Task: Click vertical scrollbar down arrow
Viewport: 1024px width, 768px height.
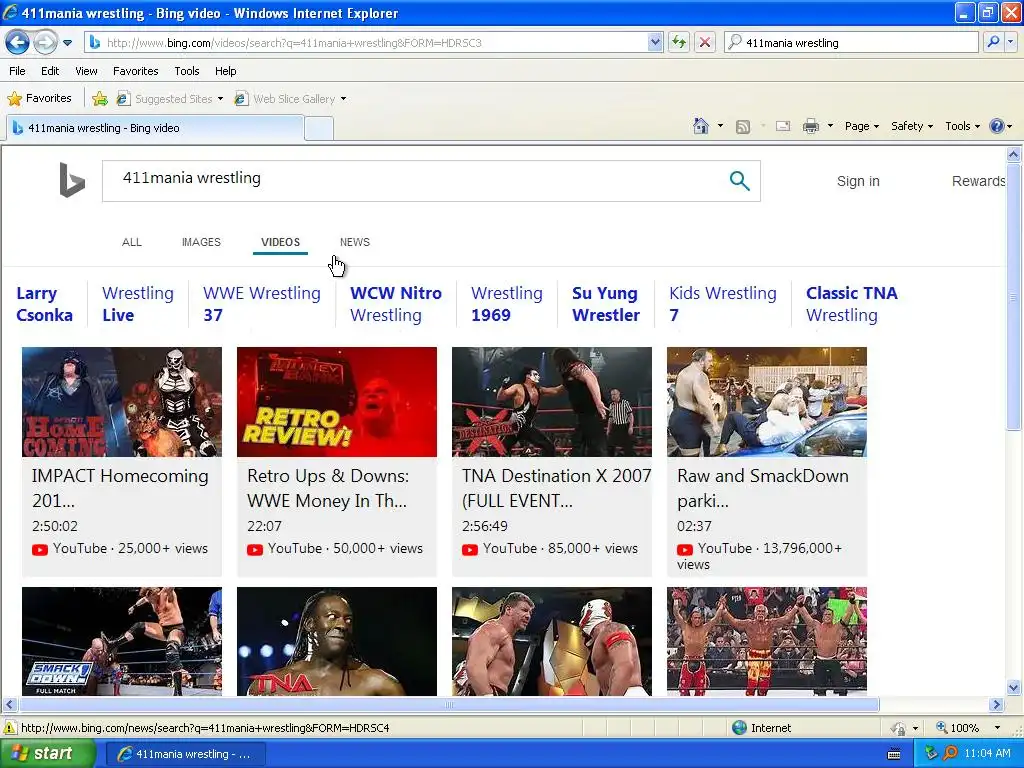Action: (1014, 688)
